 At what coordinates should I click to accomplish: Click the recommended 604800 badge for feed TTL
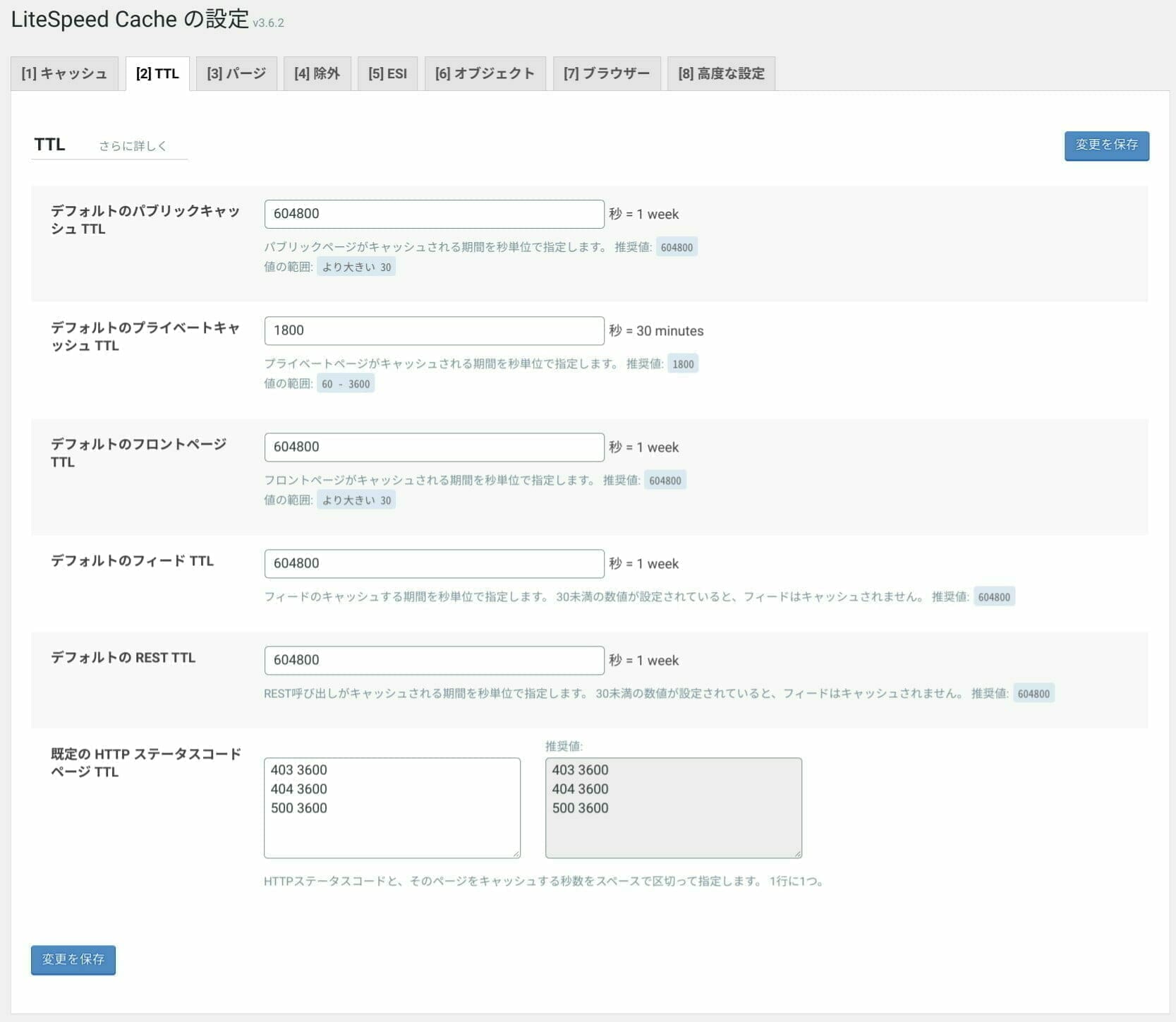[994, 597]
